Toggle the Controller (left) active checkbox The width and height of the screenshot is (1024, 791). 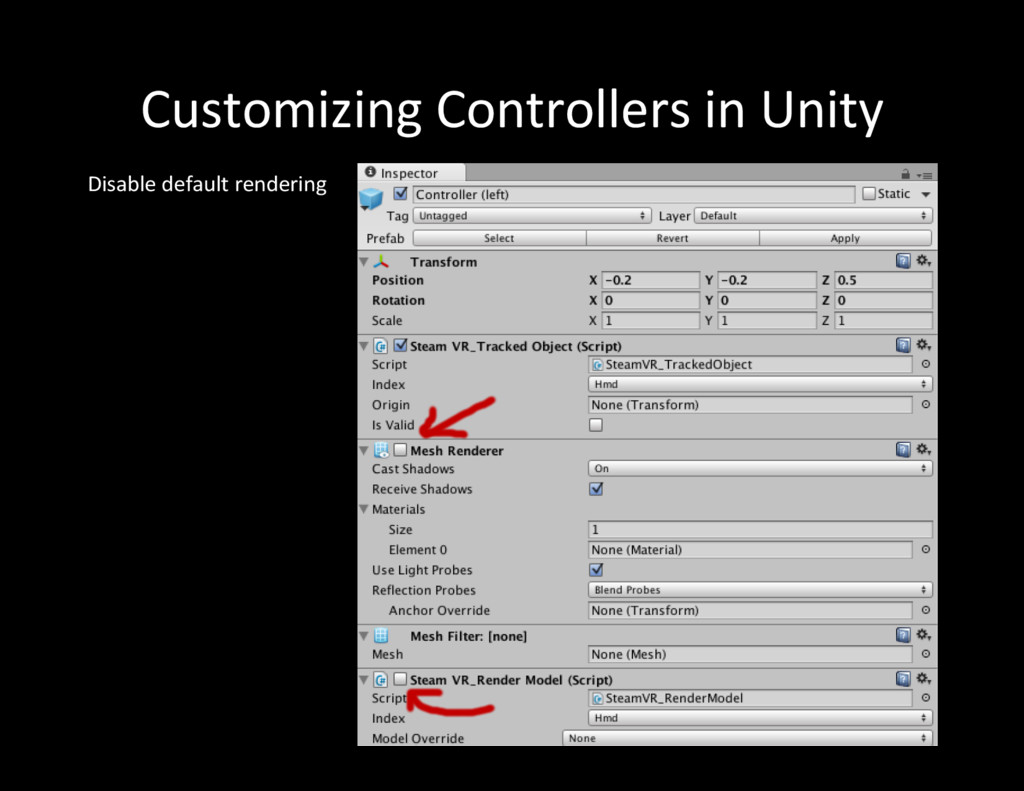[400, 194]
